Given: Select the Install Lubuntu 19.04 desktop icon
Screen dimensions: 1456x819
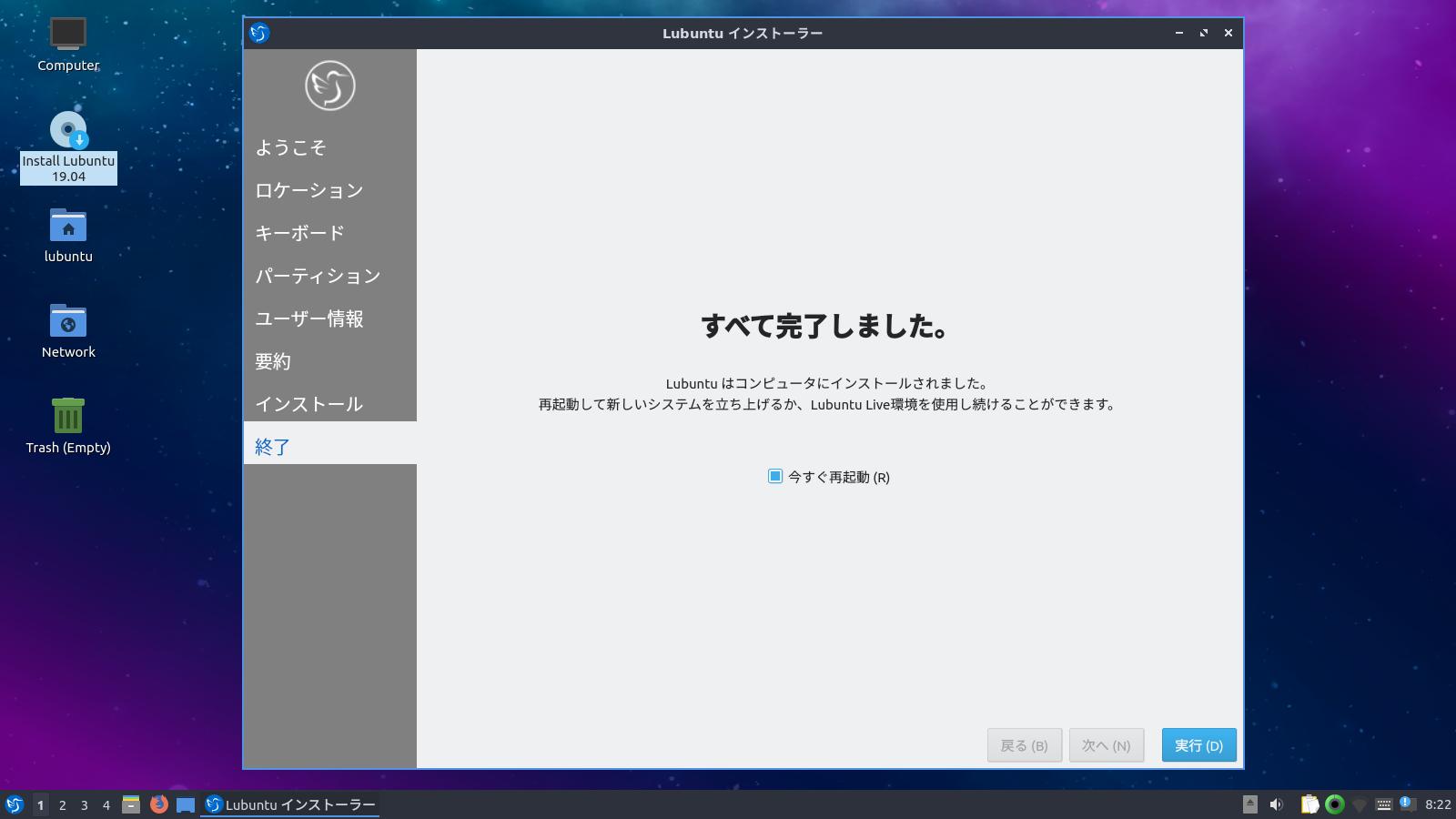Looking at the screenshot, I should click(x=68, y=147).
